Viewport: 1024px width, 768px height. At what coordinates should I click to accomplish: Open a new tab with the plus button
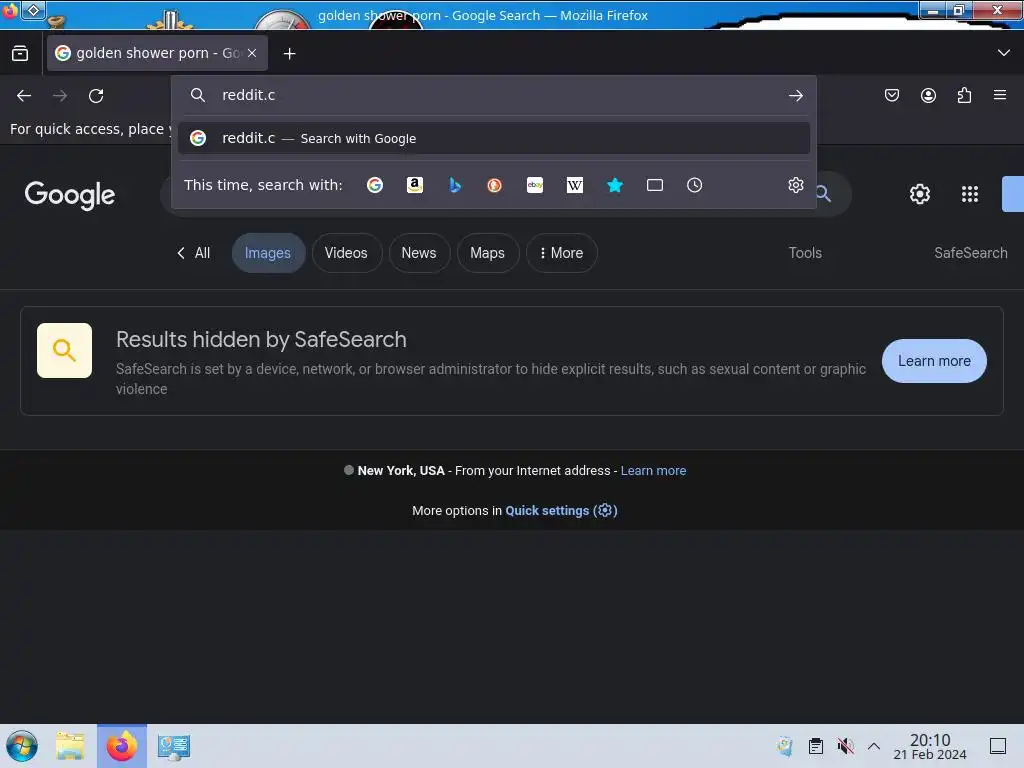(289, 54)
